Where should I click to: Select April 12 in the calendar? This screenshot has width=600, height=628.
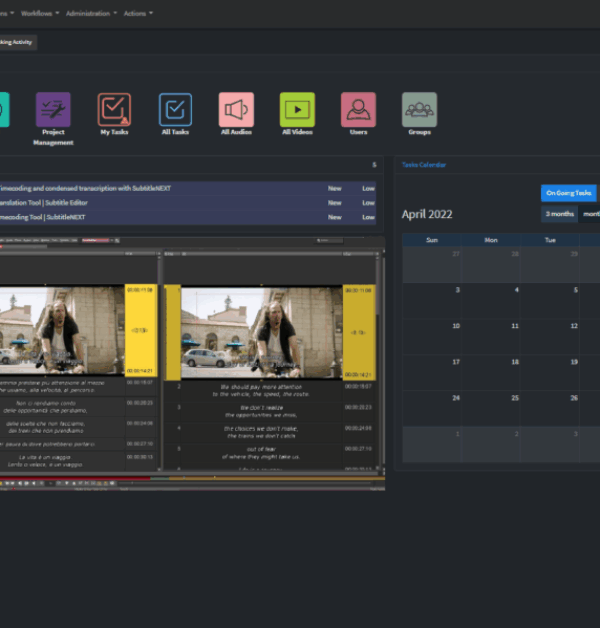pyautogui.click(x=550, y=336)
